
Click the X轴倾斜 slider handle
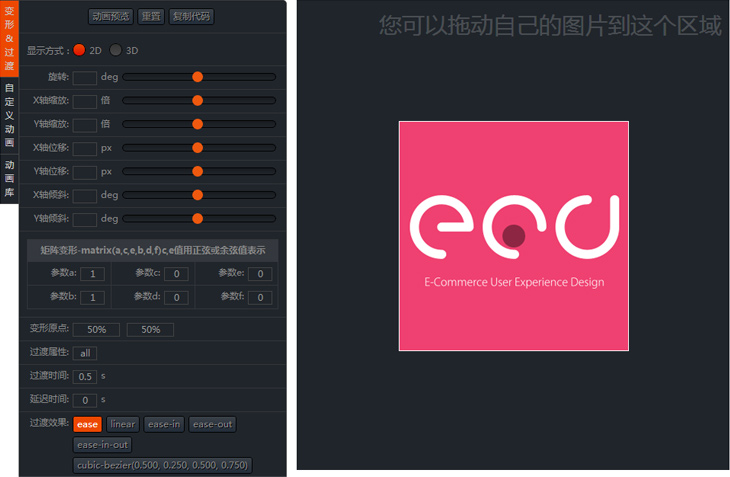pyautogui.click(x=197, y=195)
